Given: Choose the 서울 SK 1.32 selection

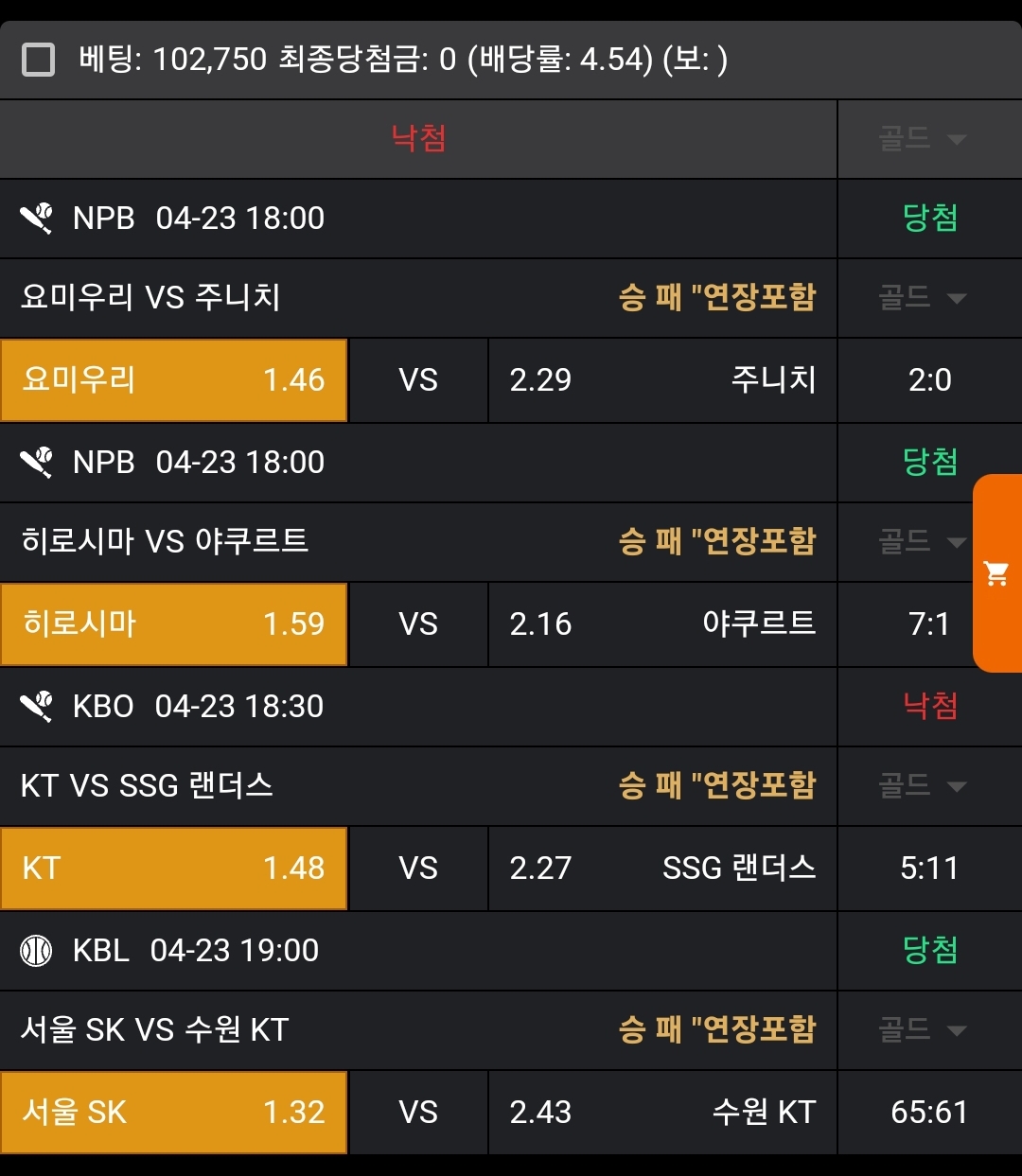Looking at the screenshot, I should (174, 1113).
